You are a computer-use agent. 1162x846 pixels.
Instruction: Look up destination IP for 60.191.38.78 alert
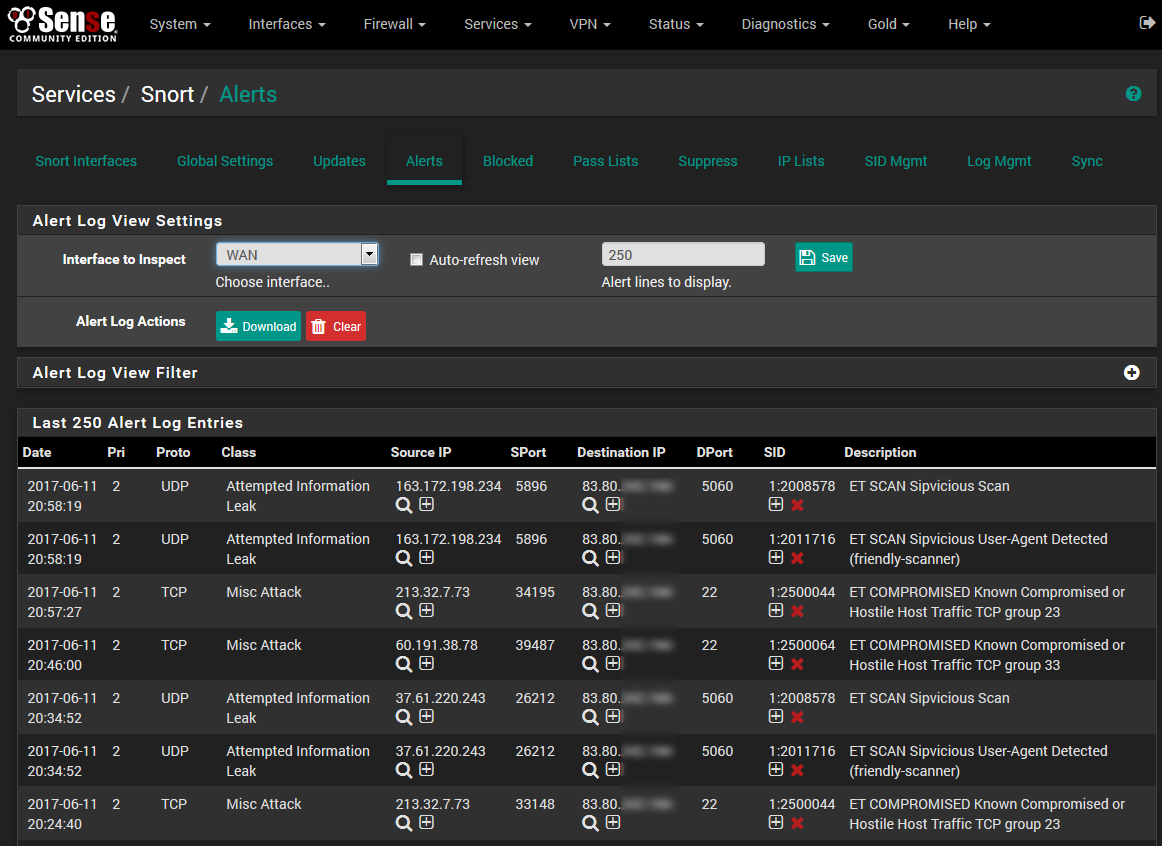click(590, 663)
